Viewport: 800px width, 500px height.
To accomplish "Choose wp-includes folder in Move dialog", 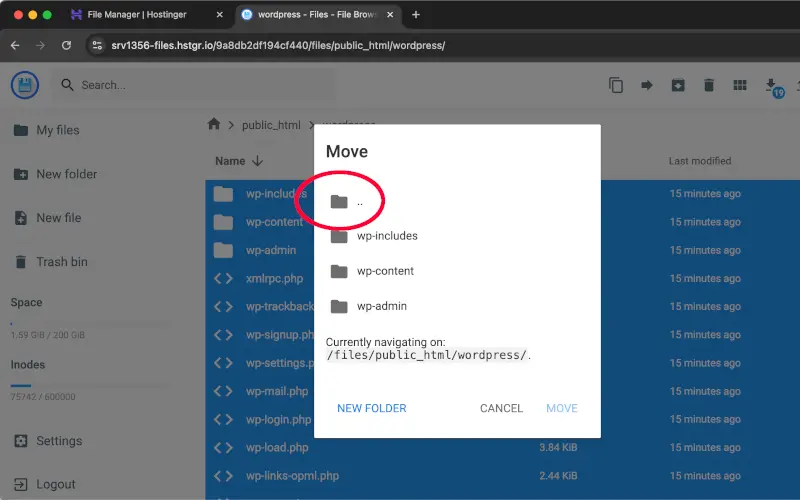I will (374, 236).
